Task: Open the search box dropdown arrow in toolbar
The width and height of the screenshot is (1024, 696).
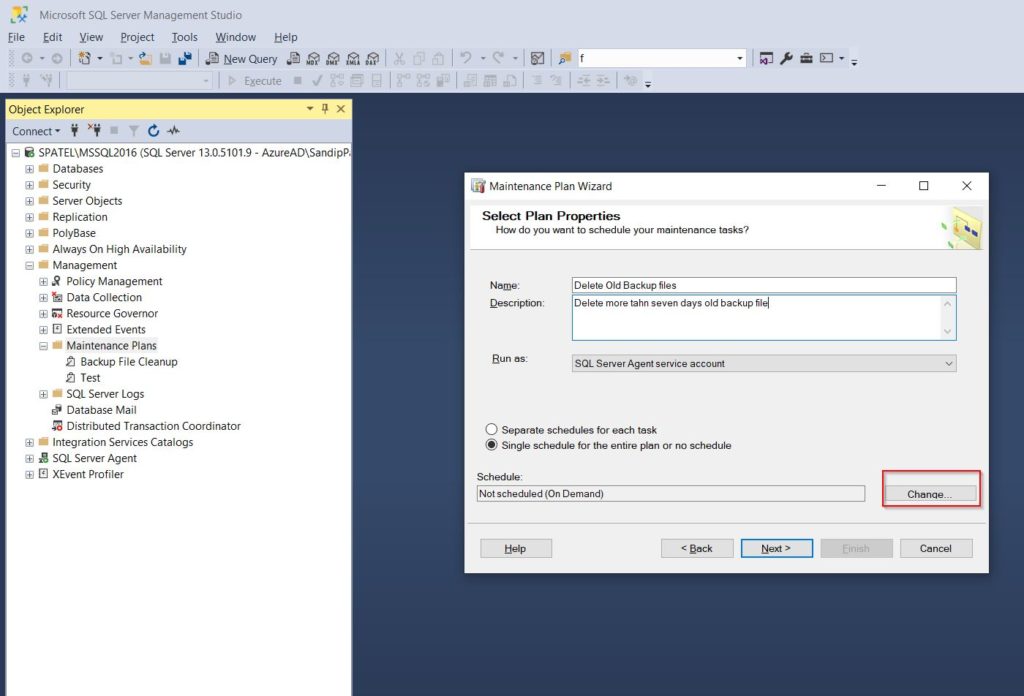Action: click(x=740, y=59)
